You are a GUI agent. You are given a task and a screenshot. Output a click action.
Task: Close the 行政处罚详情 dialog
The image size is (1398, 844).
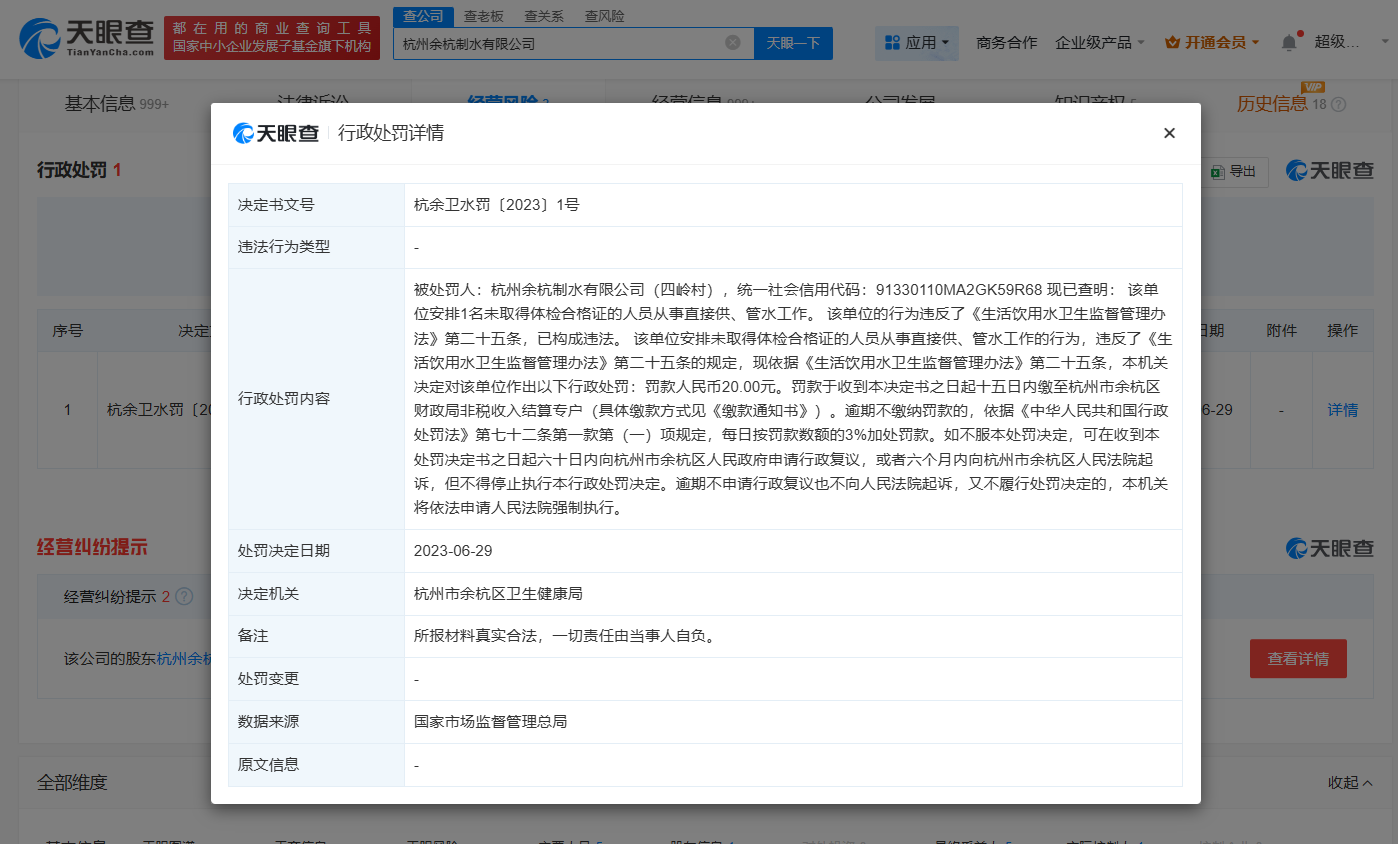click(x=1169, y=133)
